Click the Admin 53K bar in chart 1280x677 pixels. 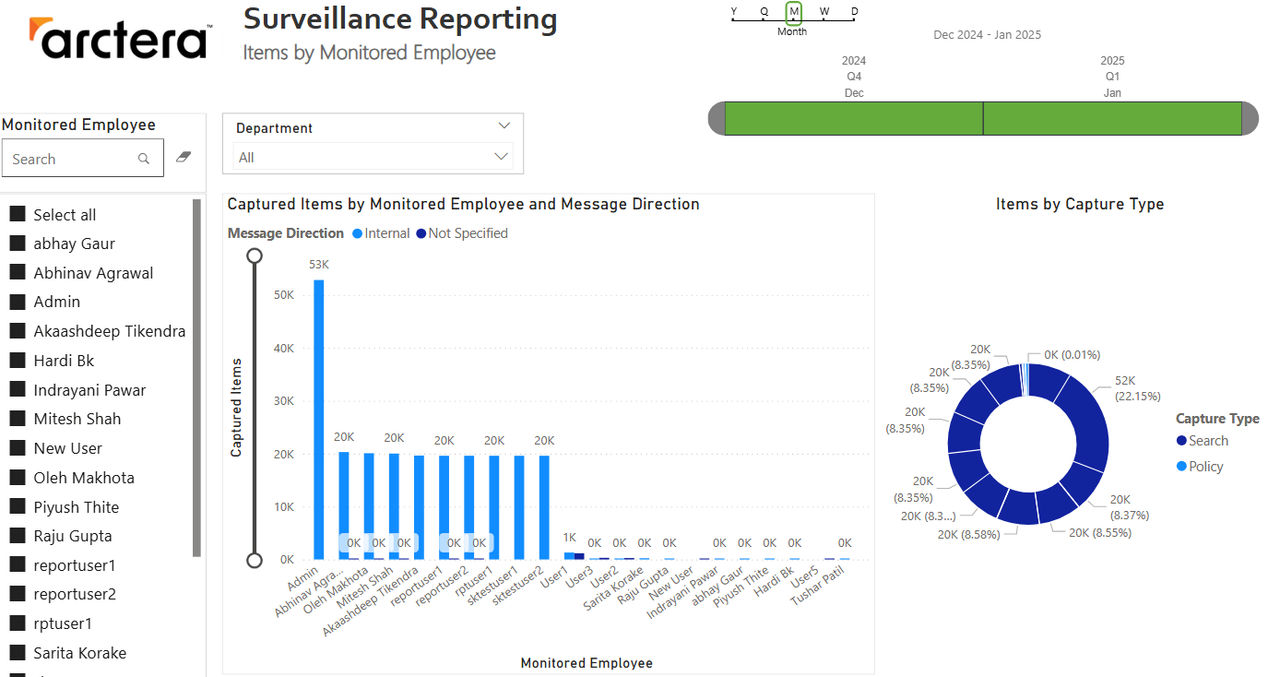tap(319, 419)
